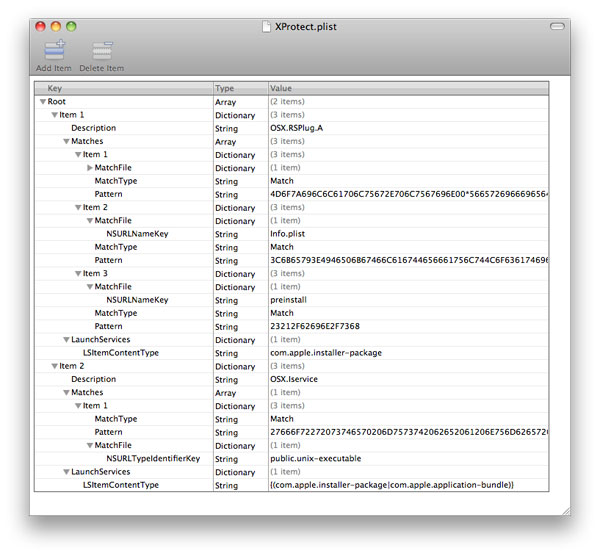
Task: Select the OSX.RSPlug.A description value
Action: coord(297,128)
